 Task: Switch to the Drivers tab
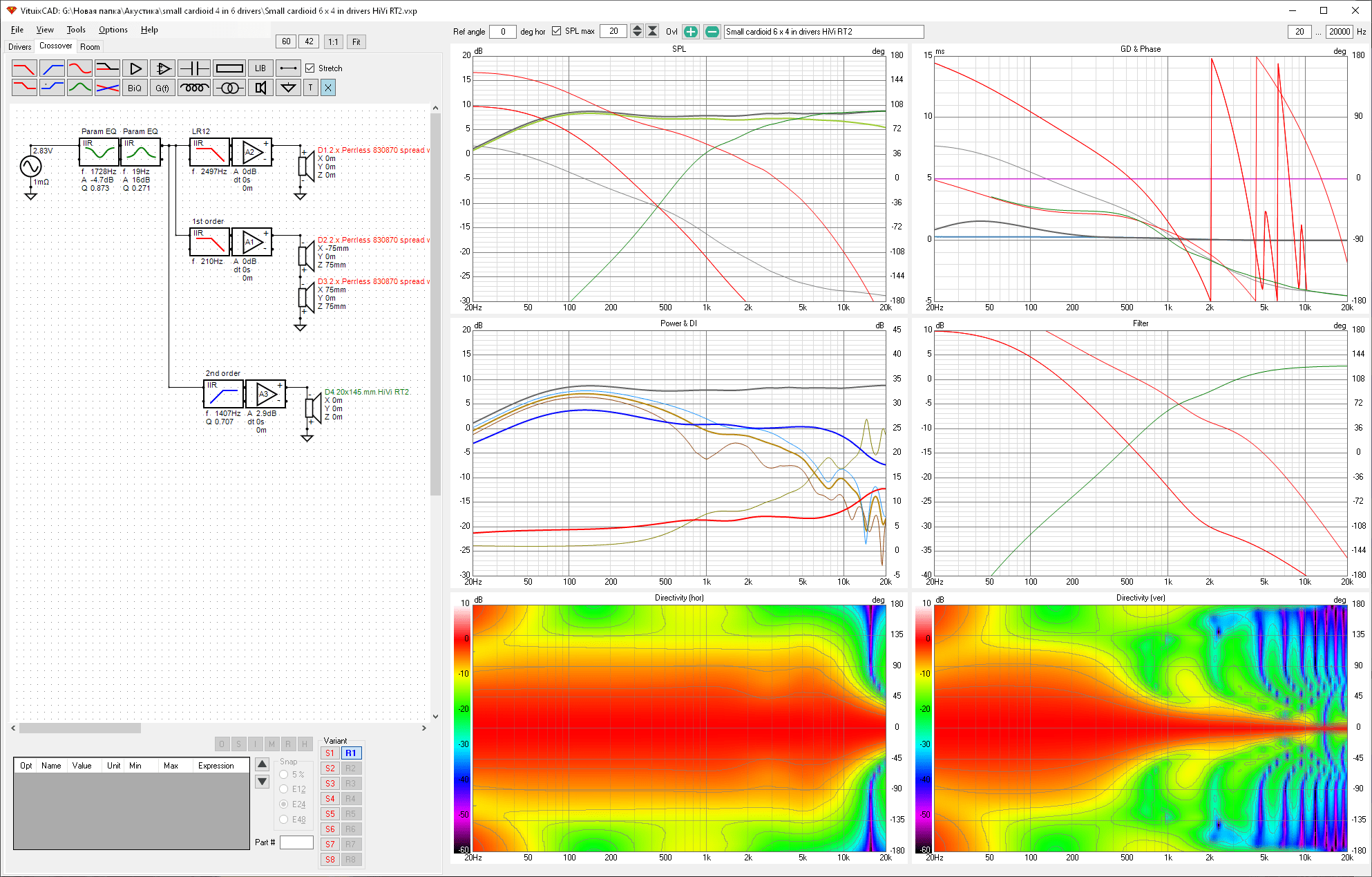point(19,47)
